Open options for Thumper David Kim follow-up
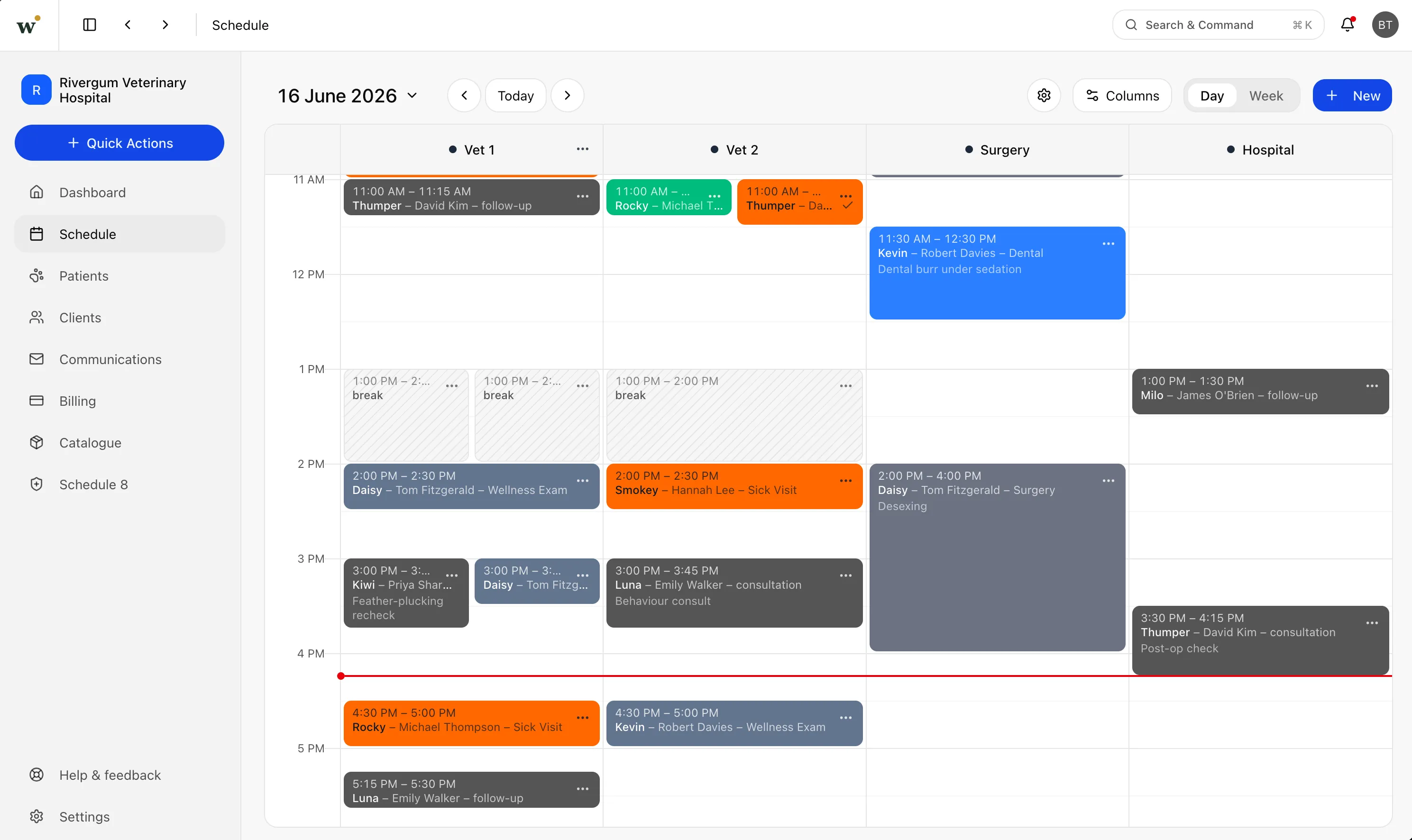 pos(583,196)
